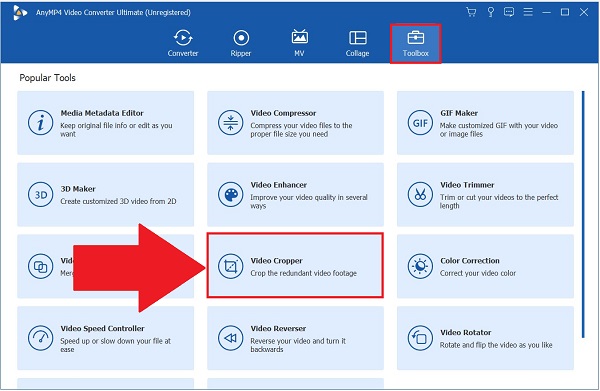Click the Media Metadata Editor info icon
600x391 pixels.
coord(40,123)
